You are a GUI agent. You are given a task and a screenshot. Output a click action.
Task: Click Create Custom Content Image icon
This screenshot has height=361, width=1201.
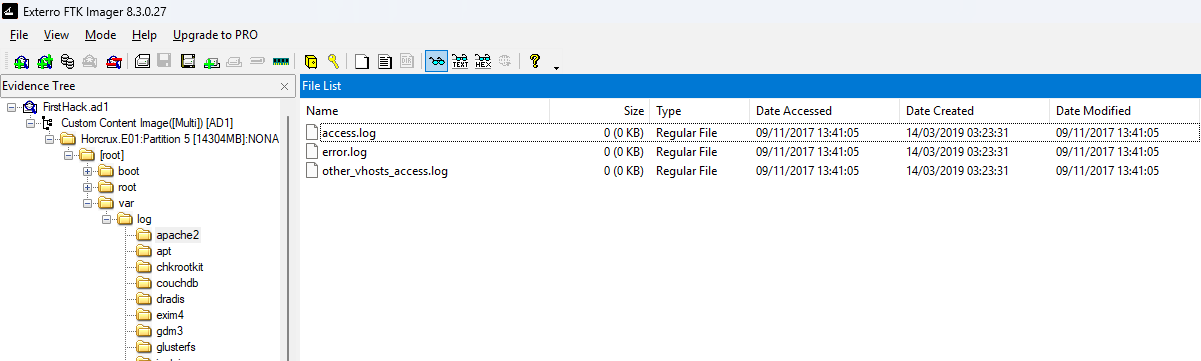pyautogui.click(x=234, y=61)
